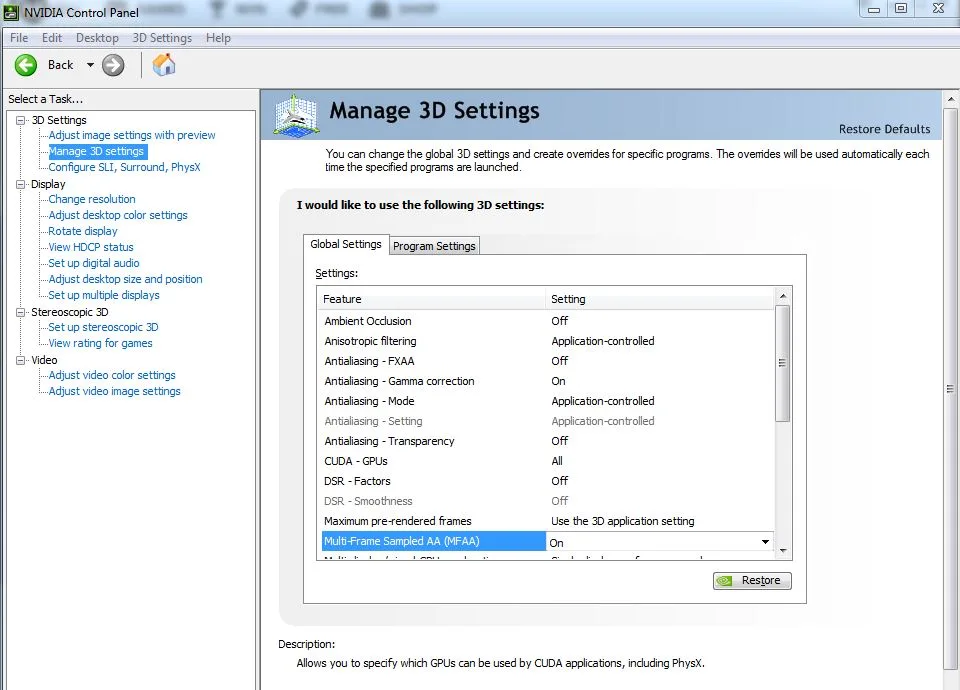The height and width of the screenshot is (690, 960).
Task: Click Use the 3D application setting value
Action: click(x=623, y=521)
